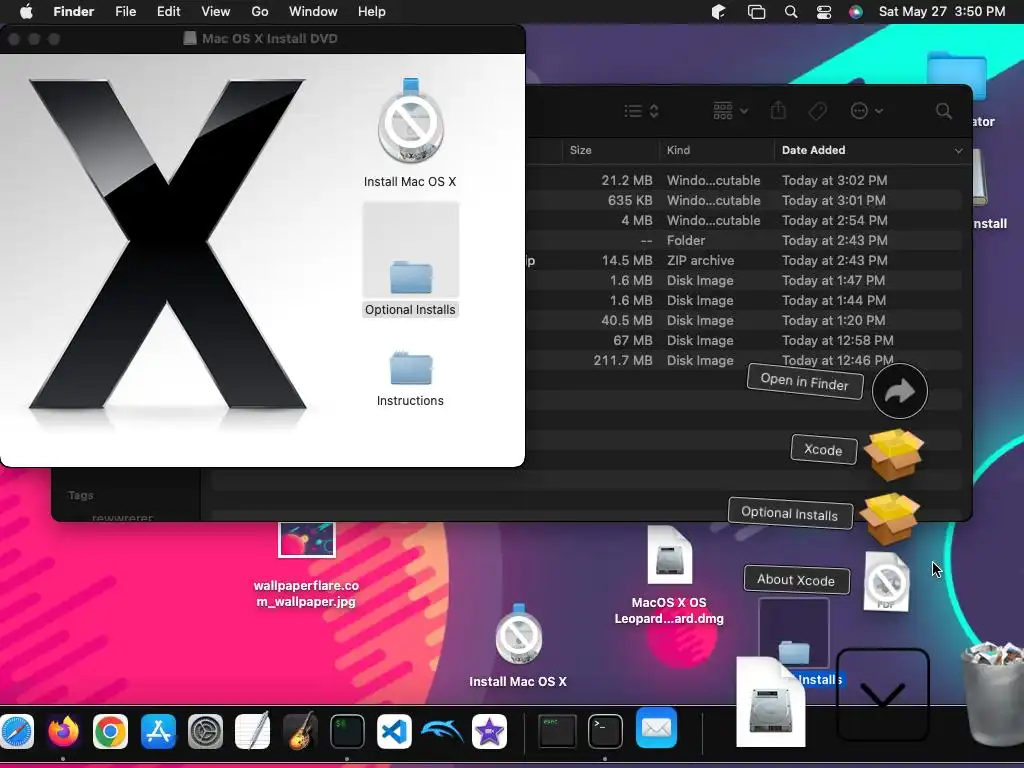Viewport: 1024px width, 768px height.
Task: Open the Xcode package in the stack
Action: (893, 454)
